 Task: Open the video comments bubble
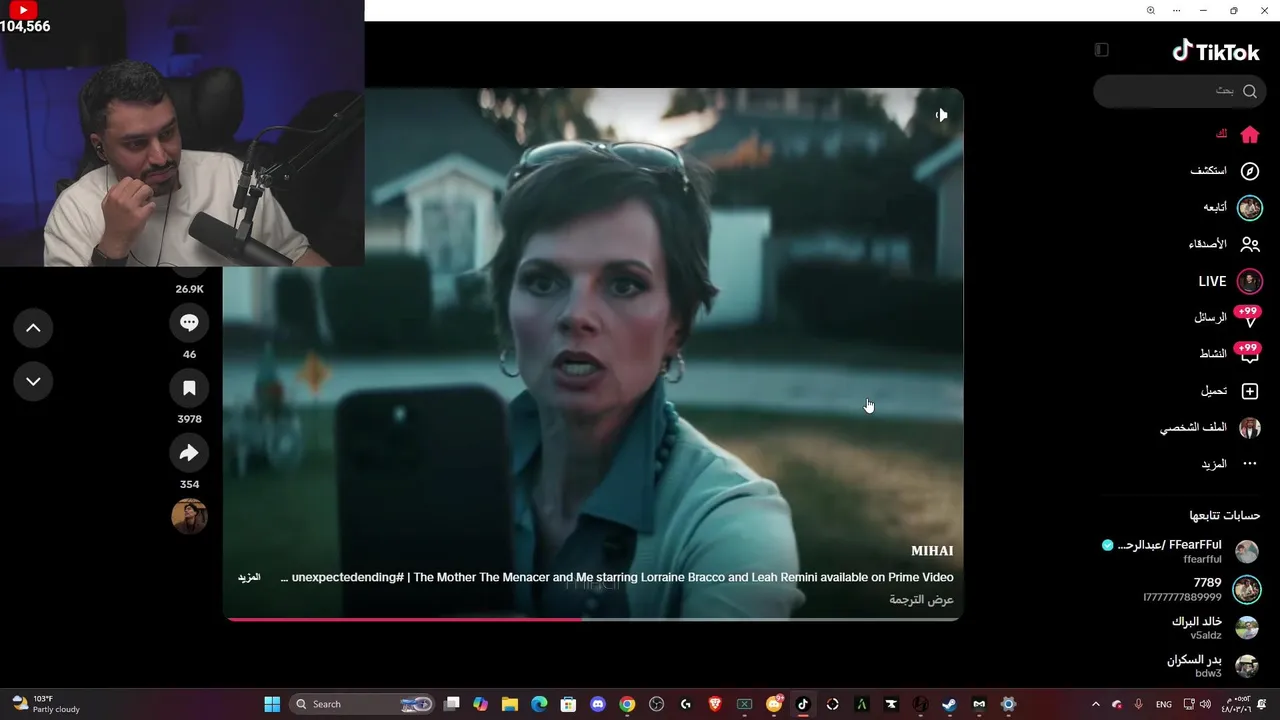pyautogui.click(x=189, y=323)
